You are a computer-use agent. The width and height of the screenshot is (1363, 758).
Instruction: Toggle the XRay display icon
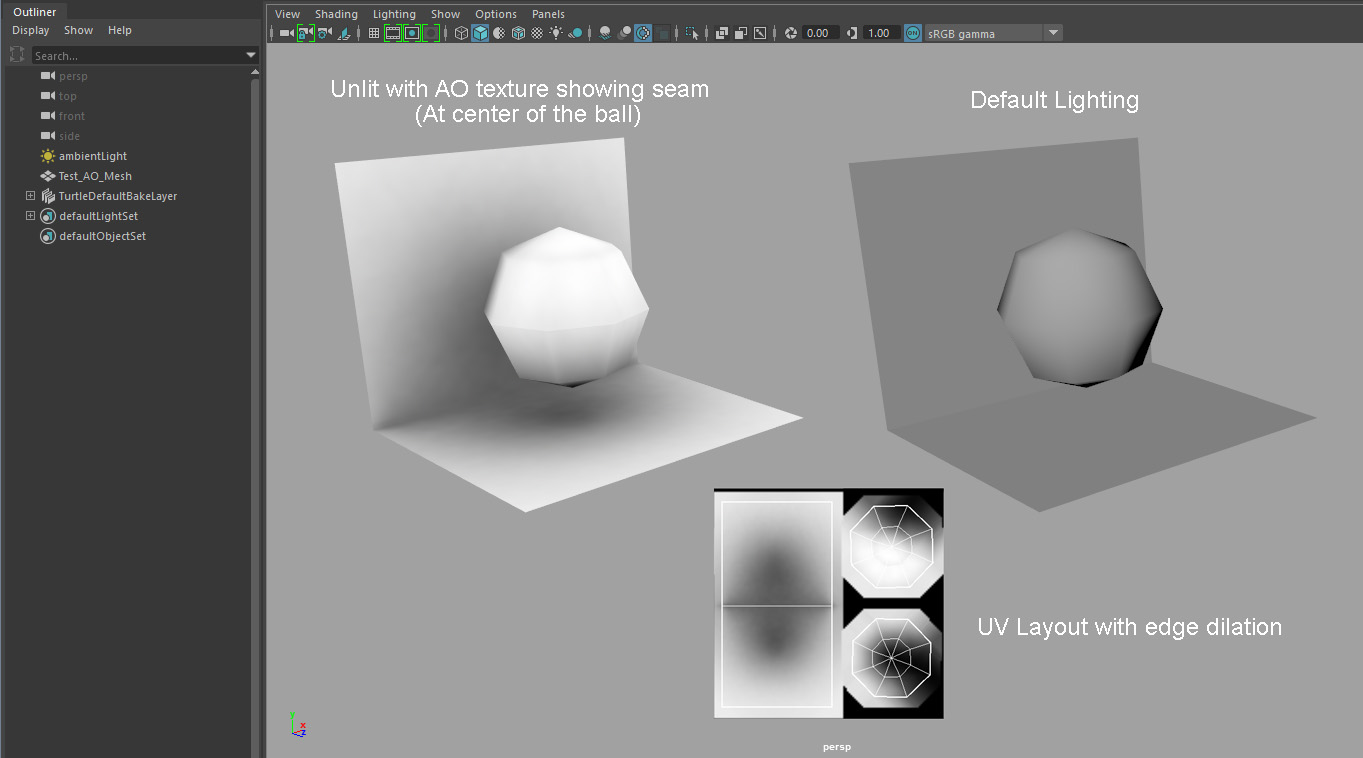tap(722, 33)
